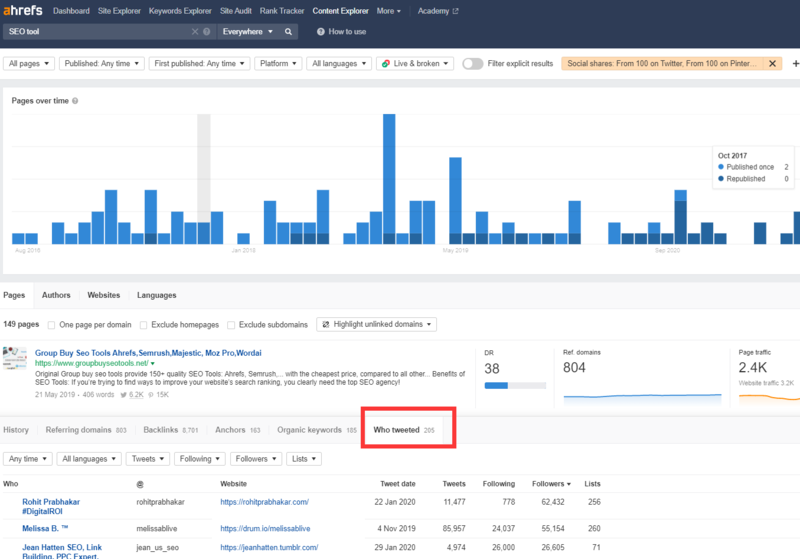Open Organic keywords 185 tab
Viewport: 800px width, 559px height.
click(317, 430)
